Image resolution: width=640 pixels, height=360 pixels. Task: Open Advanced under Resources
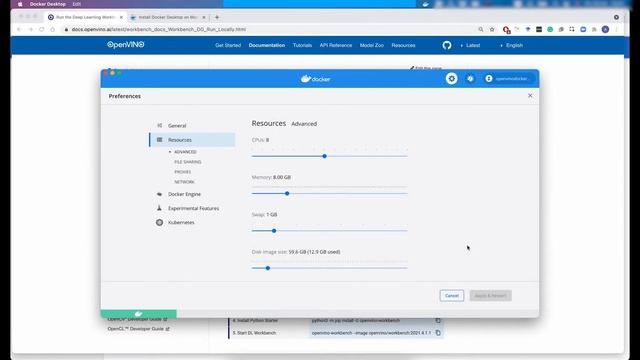tap(185, 152)
